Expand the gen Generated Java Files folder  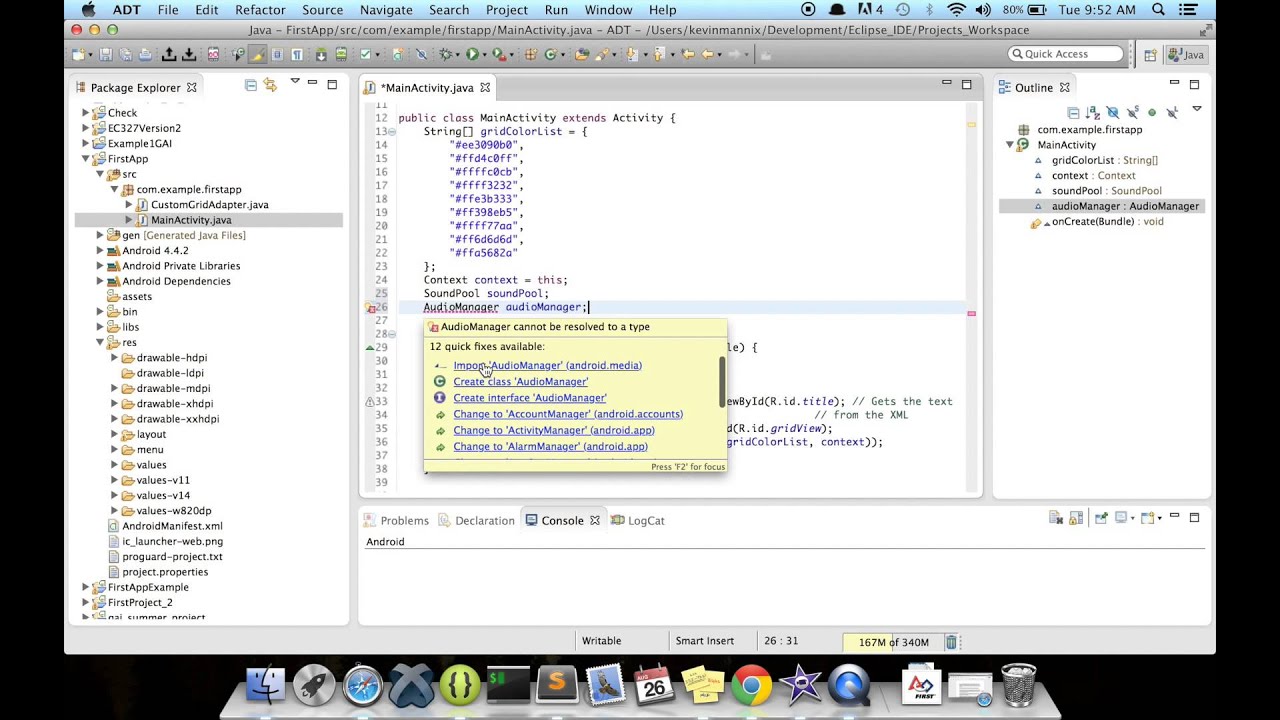coord(100,235)
